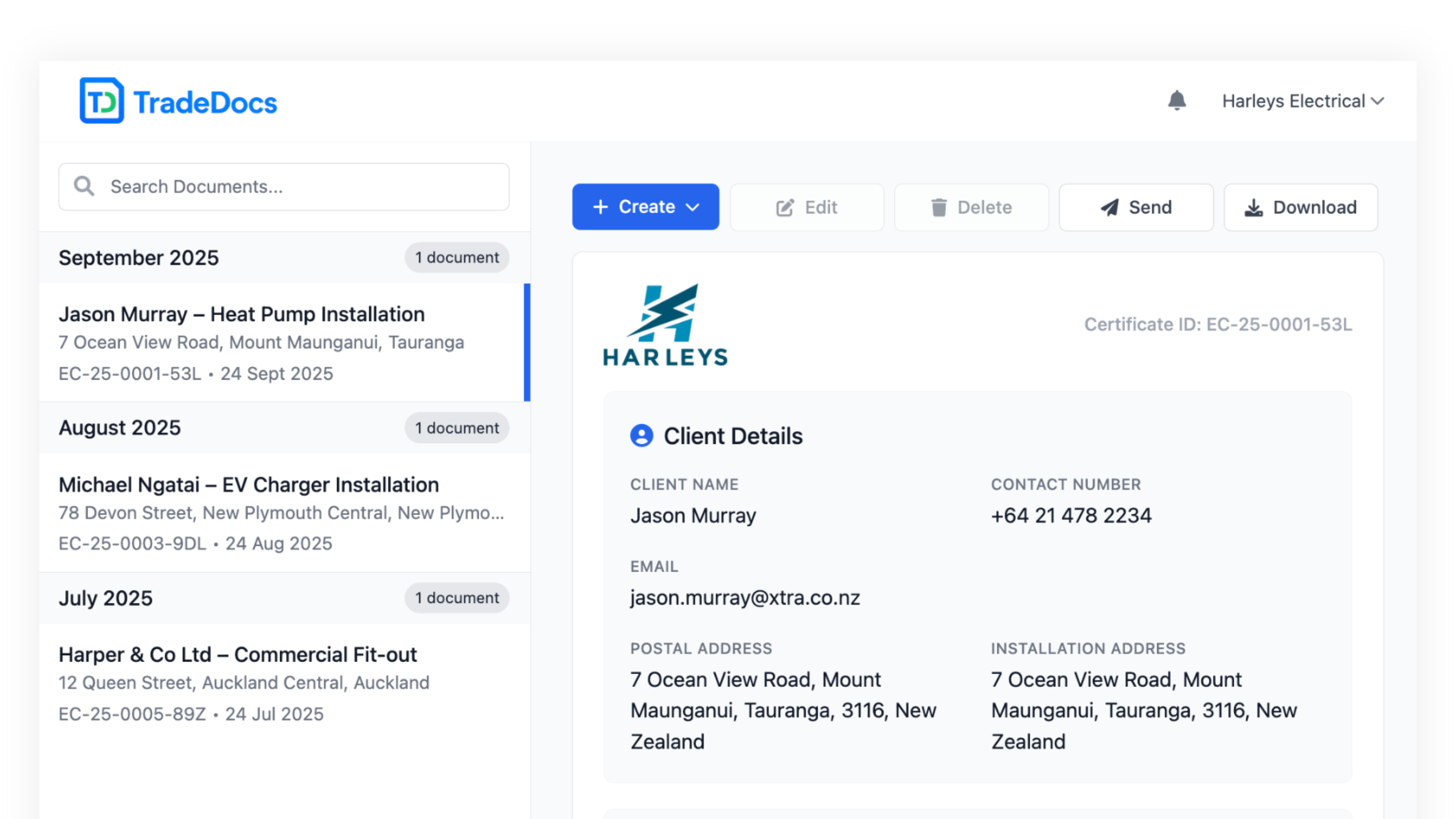Screen dimensions: 1456x819
Task: Click the Harleys company logo
Action: (x=665, y=325)
